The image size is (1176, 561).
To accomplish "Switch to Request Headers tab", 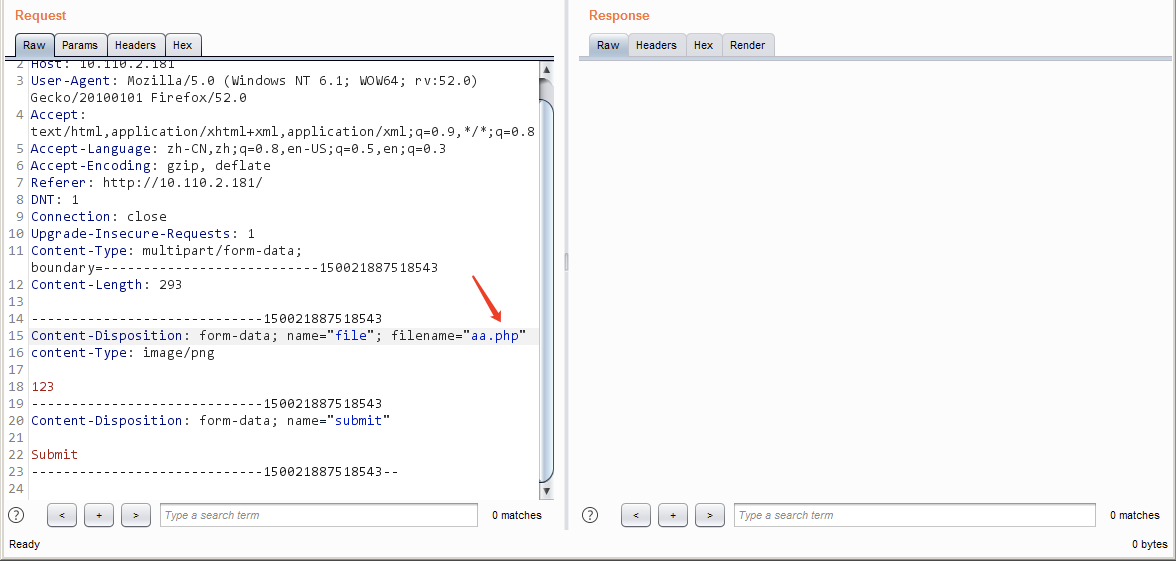I will 135,45.
